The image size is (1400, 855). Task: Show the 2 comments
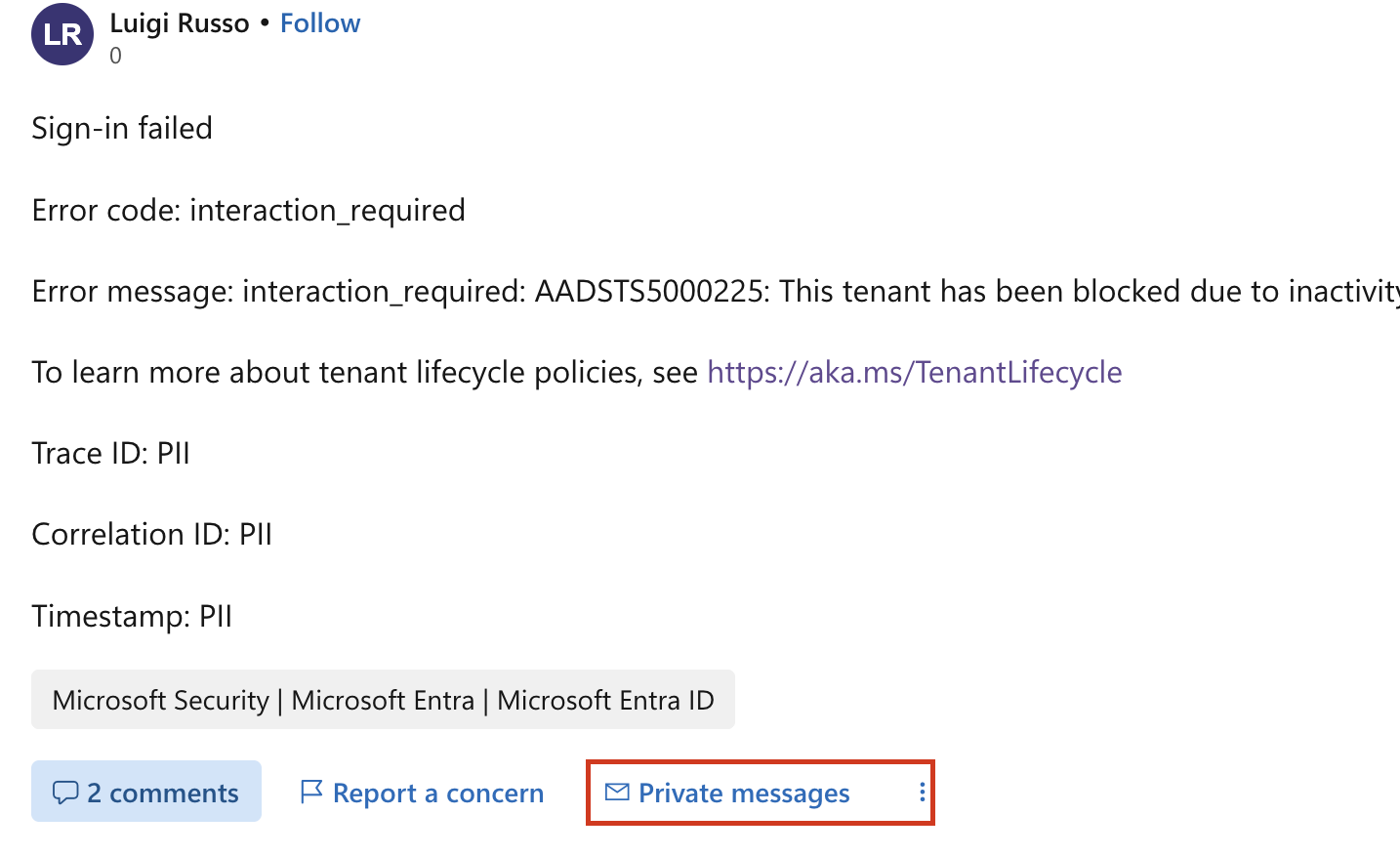coord(162,793)
